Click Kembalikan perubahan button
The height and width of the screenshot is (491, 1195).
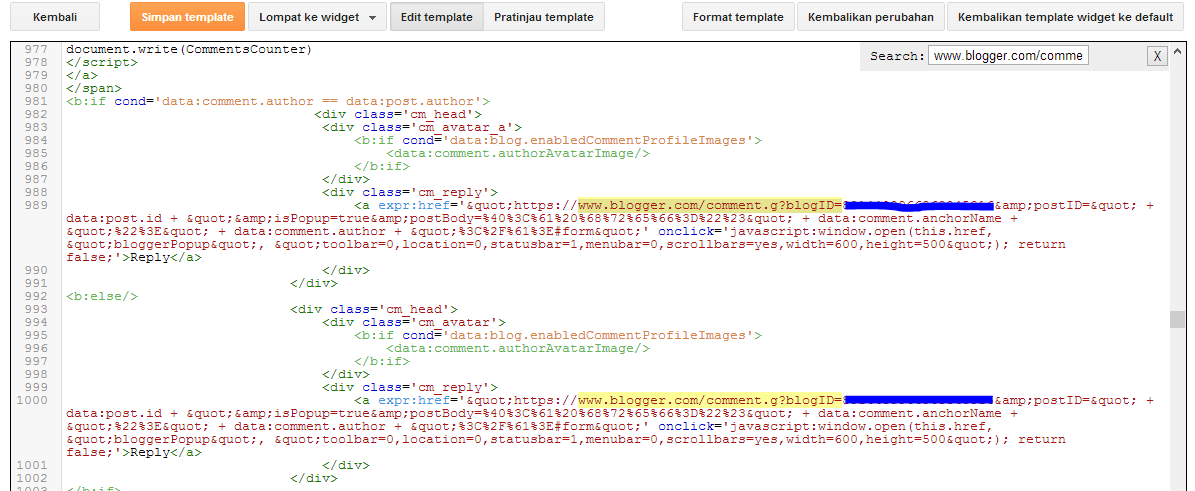[x=871, y=17]
